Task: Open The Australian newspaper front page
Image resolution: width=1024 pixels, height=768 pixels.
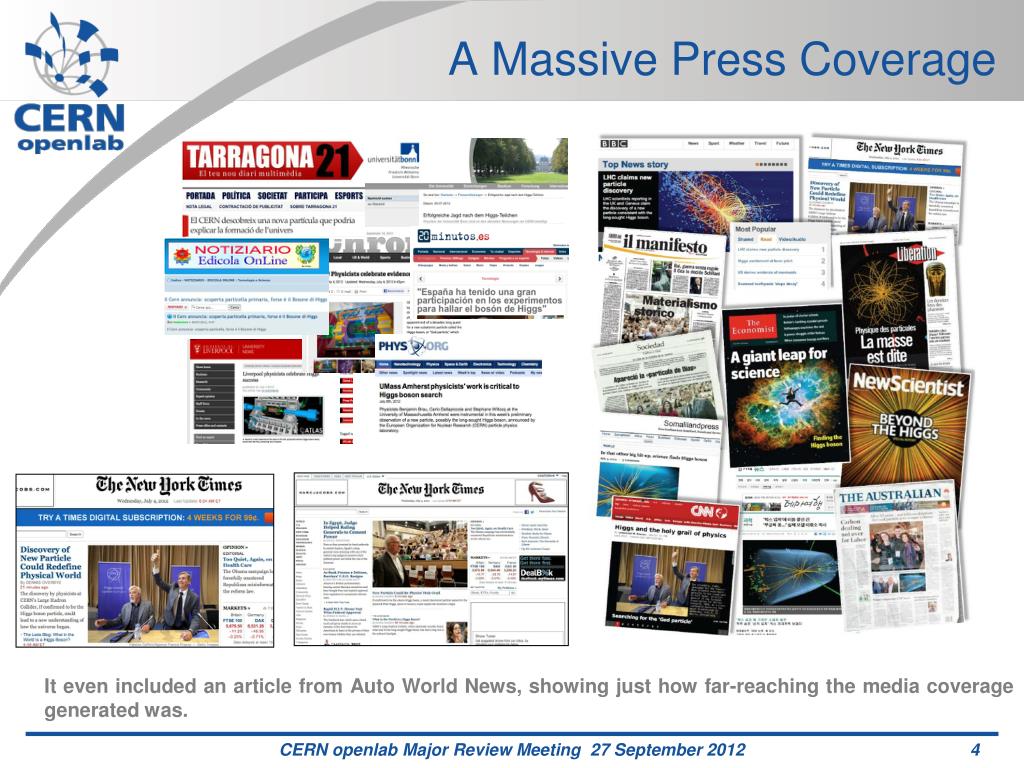Action: click(898, 555)
